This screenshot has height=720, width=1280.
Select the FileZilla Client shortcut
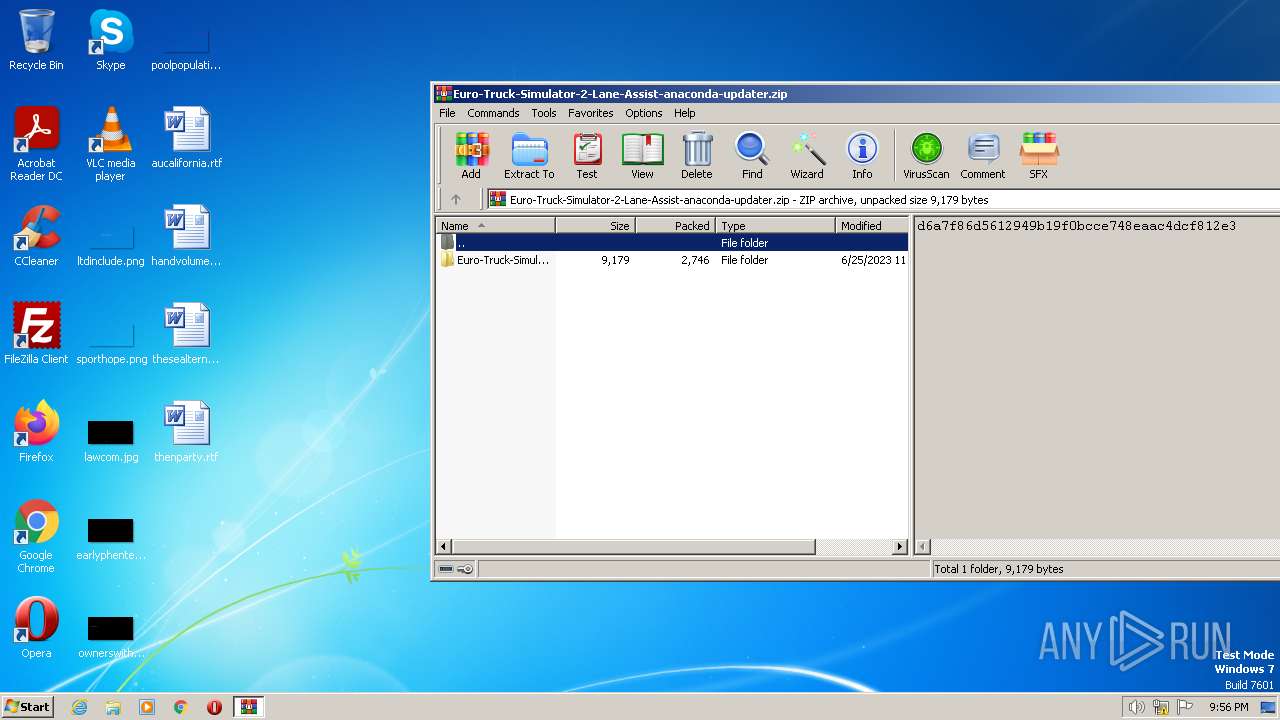tap(36, 334)
